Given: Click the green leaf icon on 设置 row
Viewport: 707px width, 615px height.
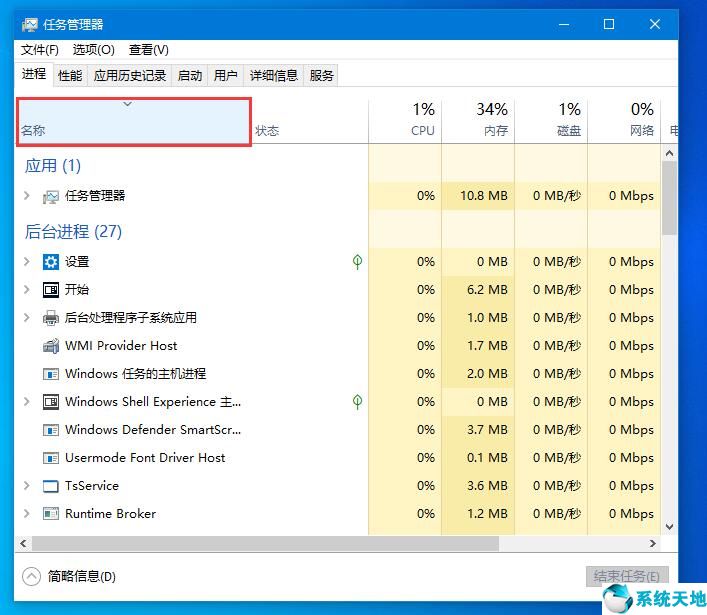Looking at the screenshot, I should point(358,262).
